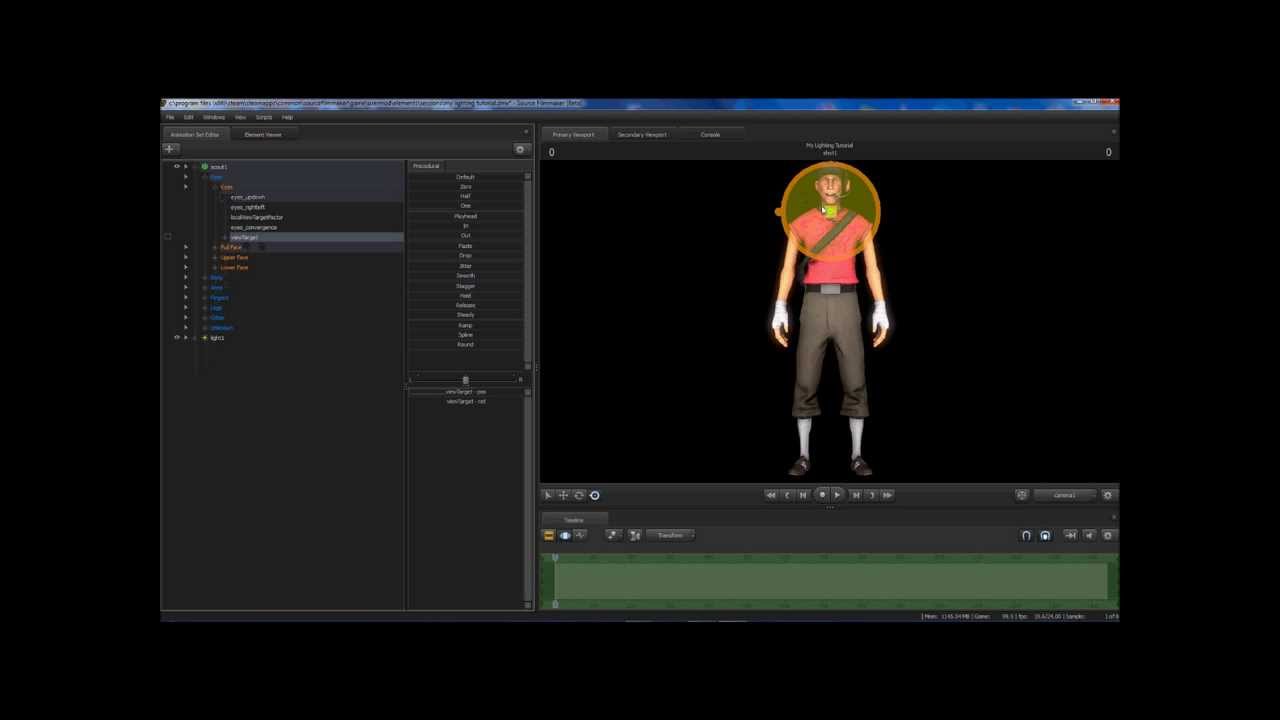Viewport: 1280px width, 720px height.
Task: Click the timeline icon left of Transform dropdown
Action: click(x=634, y=535)
